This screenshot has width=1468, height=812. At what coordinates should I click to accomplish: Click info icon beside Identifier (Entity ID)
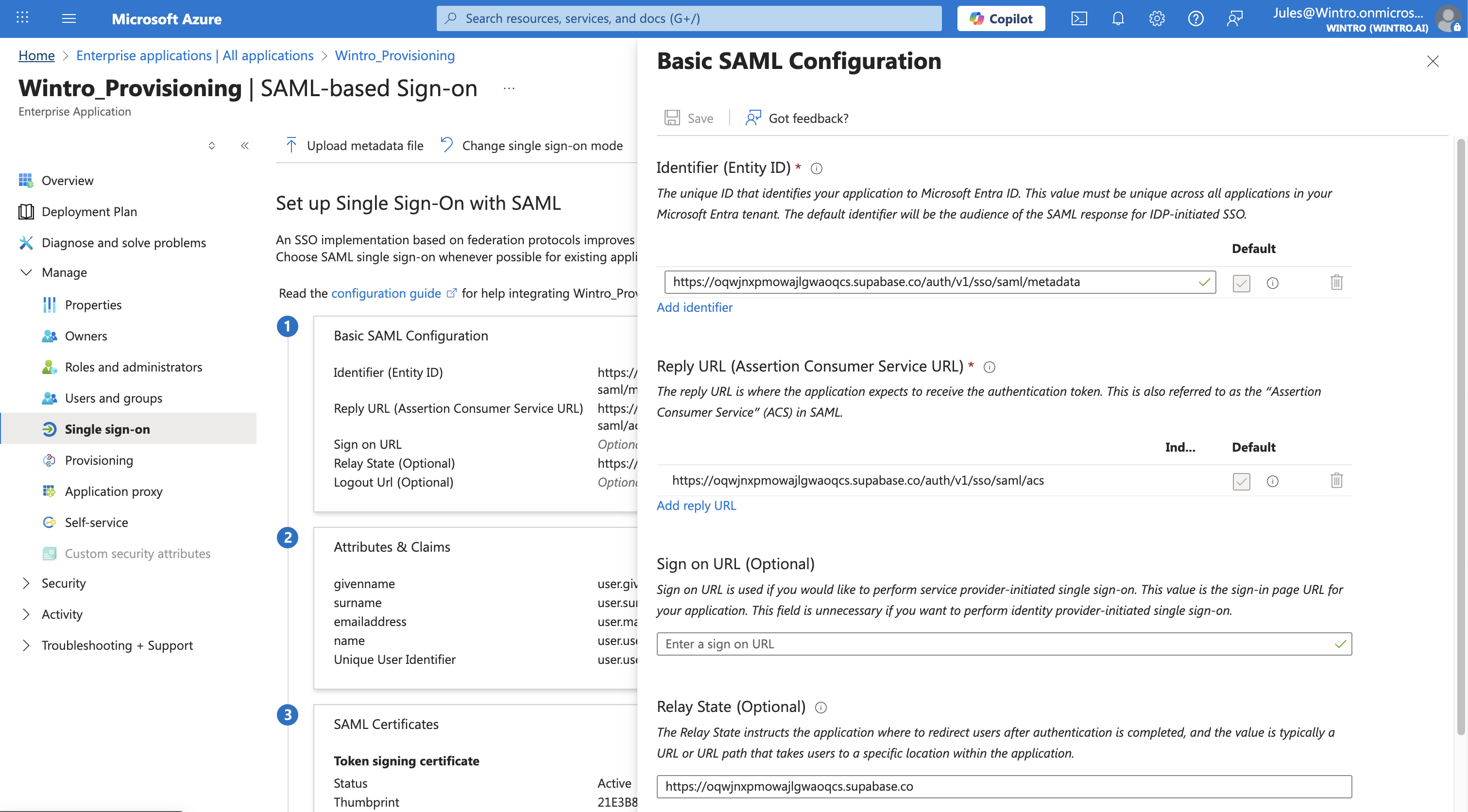click(x=816, y=168)
